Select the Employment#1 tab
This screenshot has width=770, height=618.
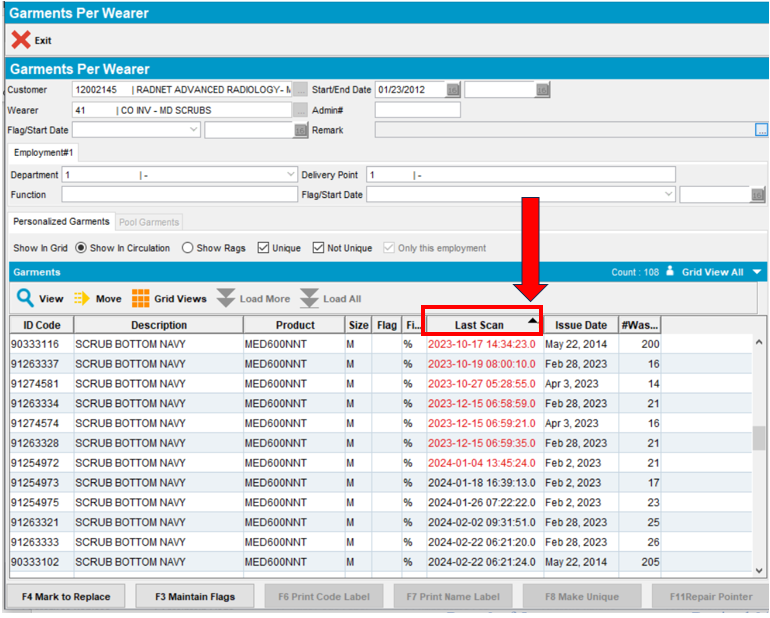43,152
